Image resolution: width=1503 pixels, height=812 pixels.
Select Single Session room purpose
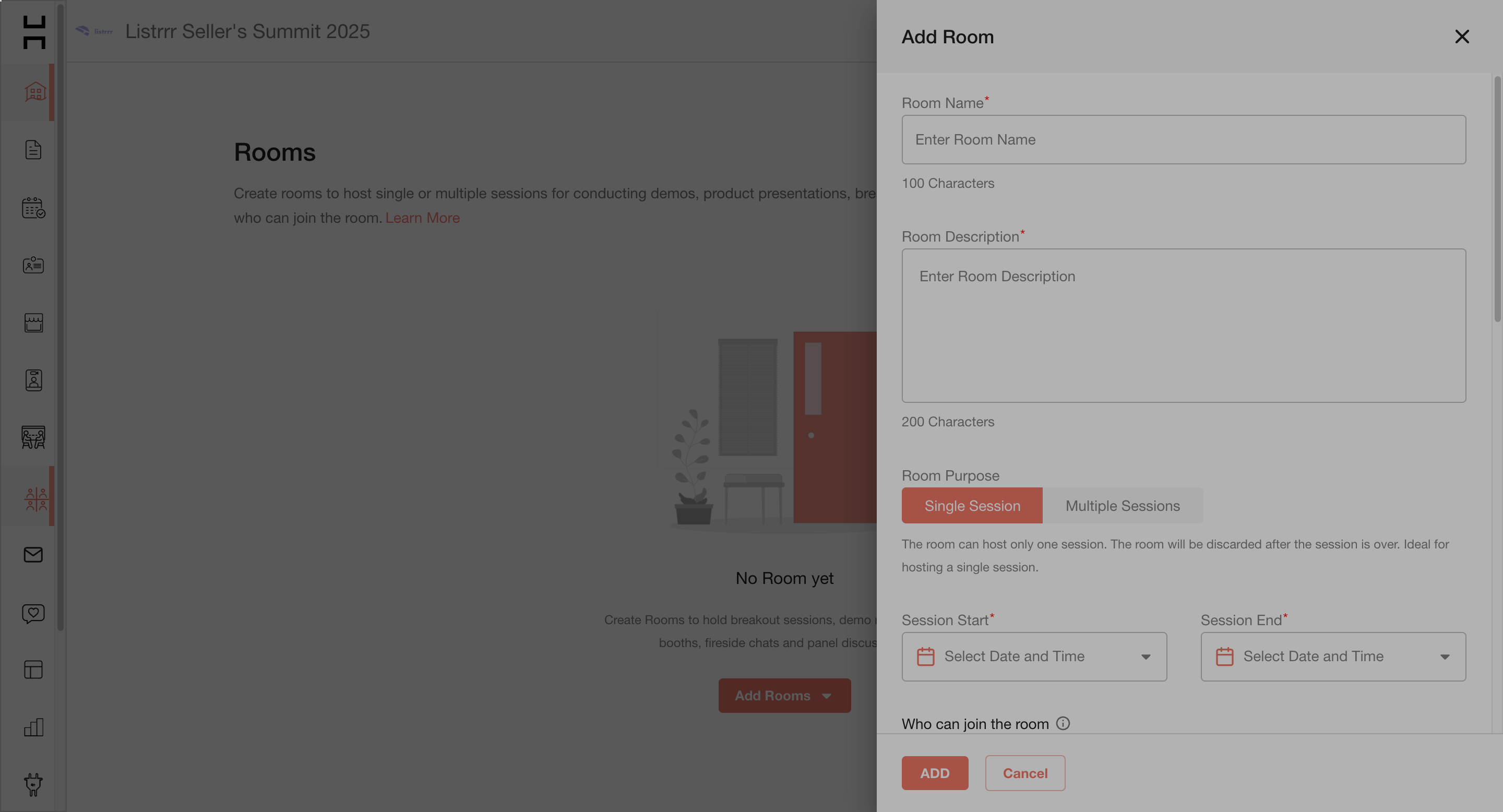(972, 506)
